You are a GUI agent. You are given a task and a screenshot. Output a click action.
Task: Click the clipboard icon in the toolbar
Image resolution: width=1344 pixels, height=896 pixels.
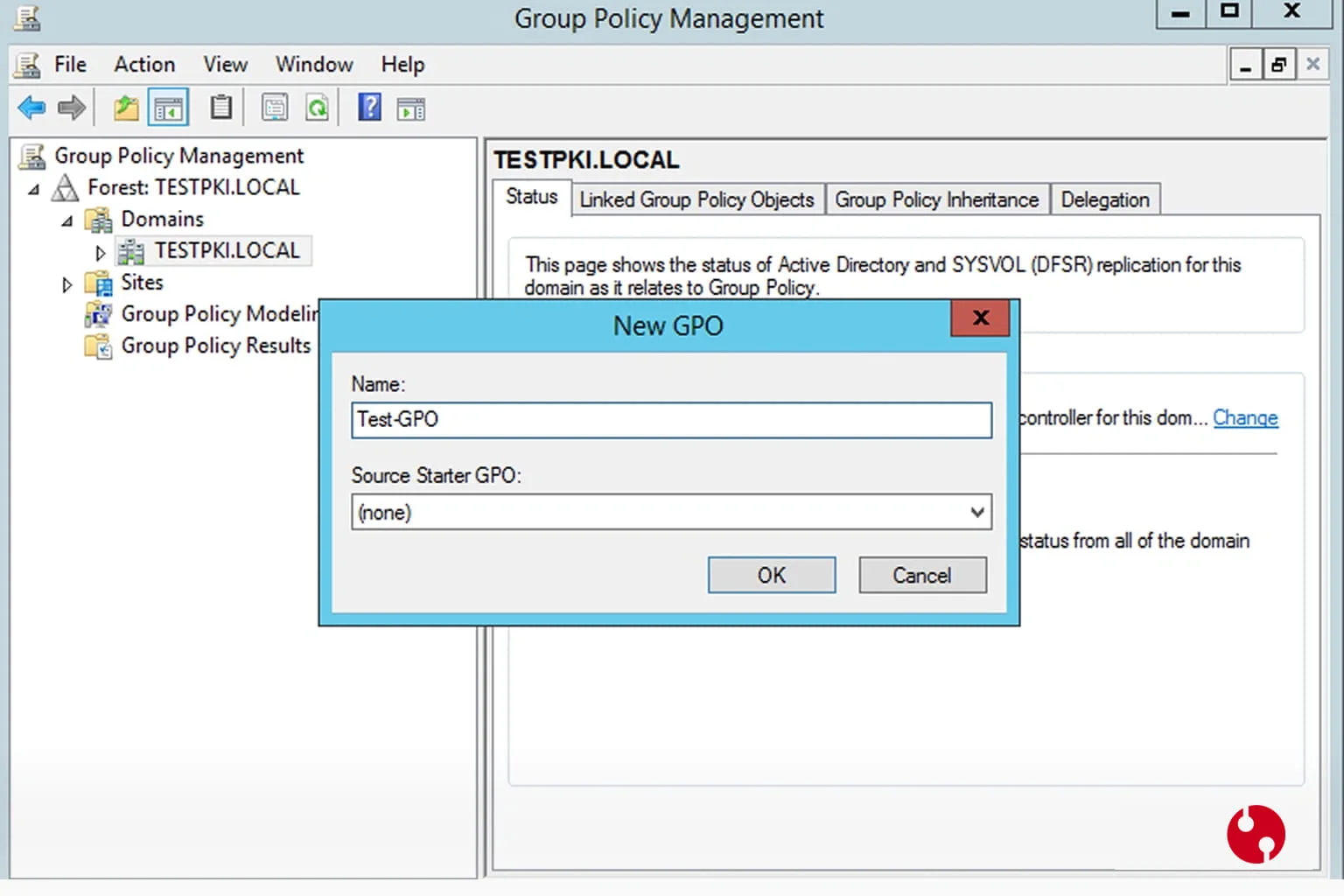(221, 108)
